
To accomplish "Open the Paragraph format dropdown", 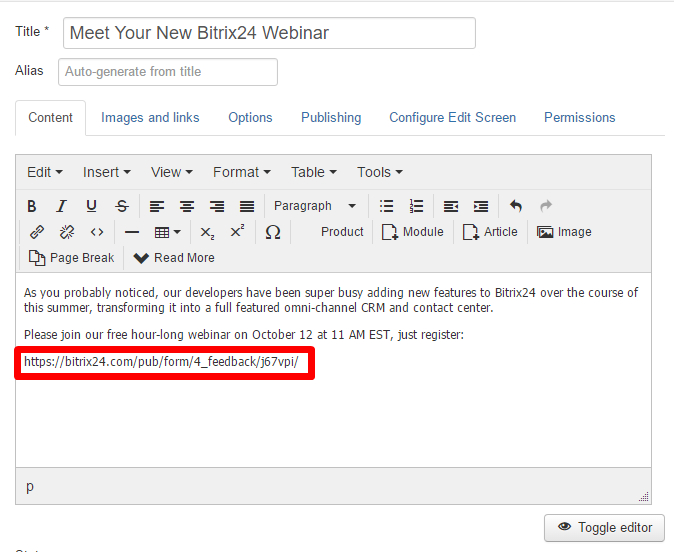I will [315, 206].
